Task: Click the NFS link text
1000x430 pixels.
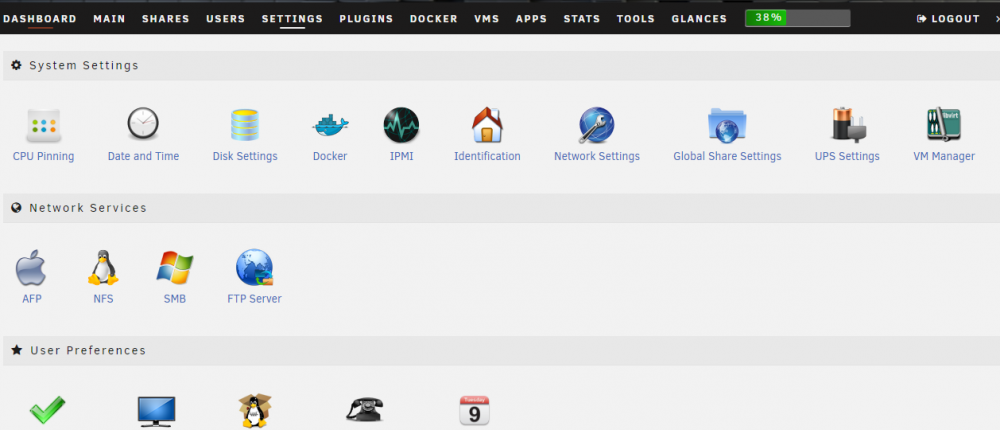Action: (x=103, y=299)
